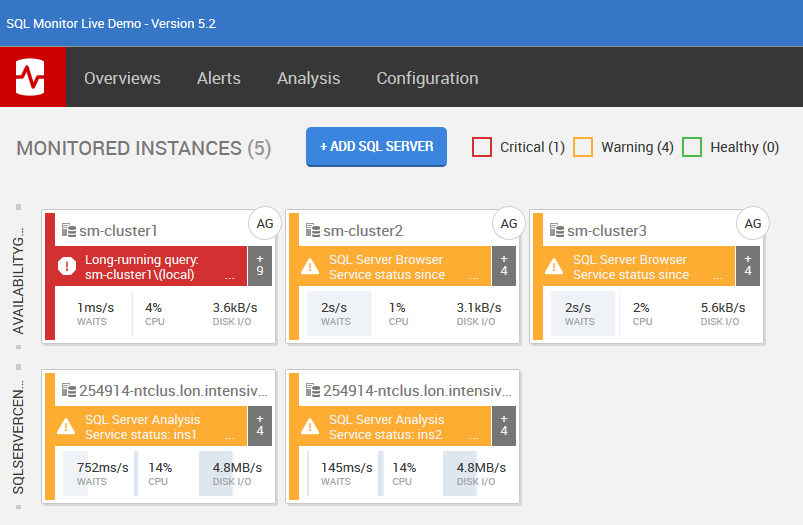Expand the +4 more alerts on sm-cluster2
Image resolution: width=803 pixels, height=525 pixels.
click(504, 266)
